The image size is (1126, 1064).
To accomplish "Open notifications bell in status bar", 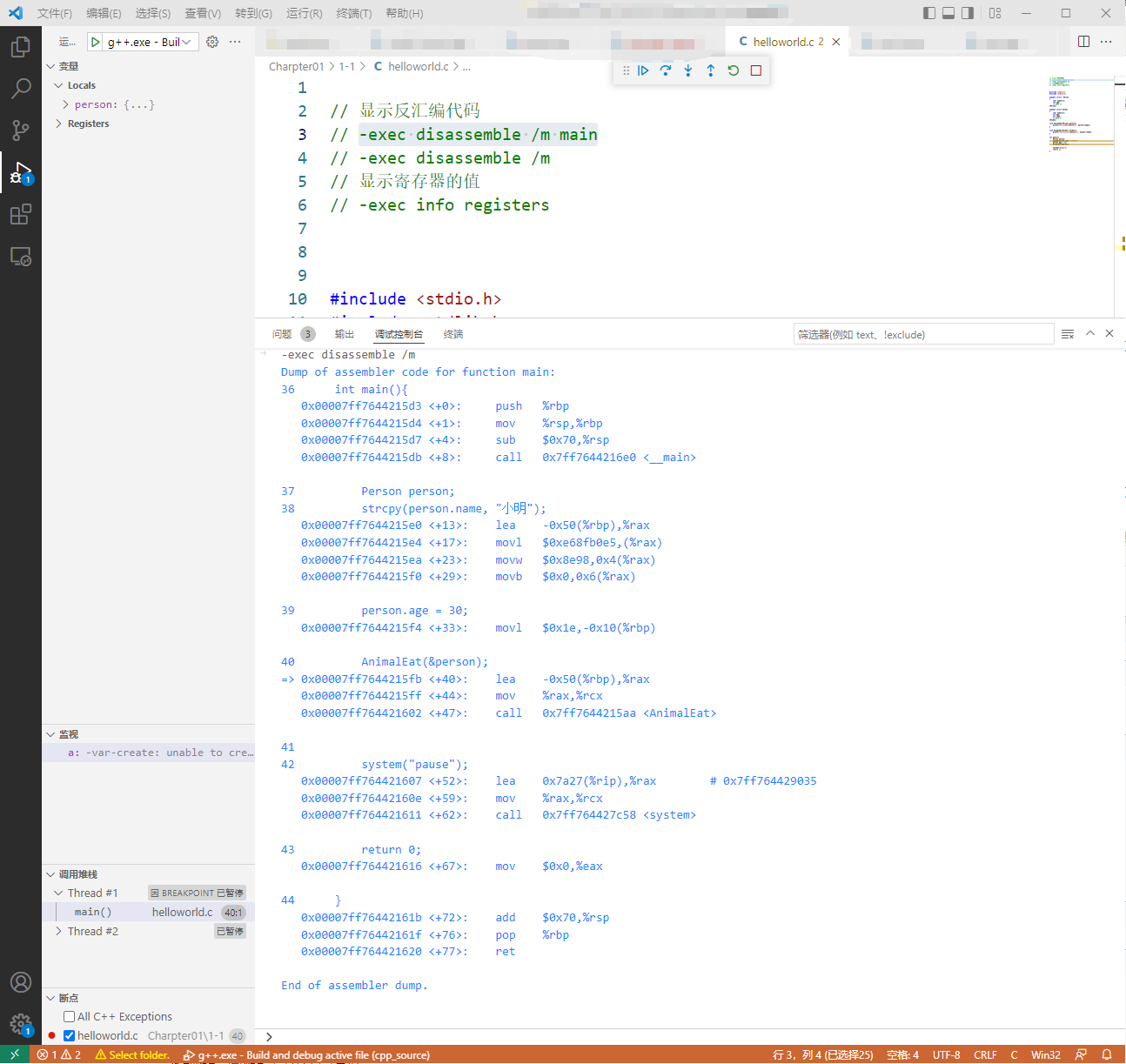I will click(1107, 1054).
